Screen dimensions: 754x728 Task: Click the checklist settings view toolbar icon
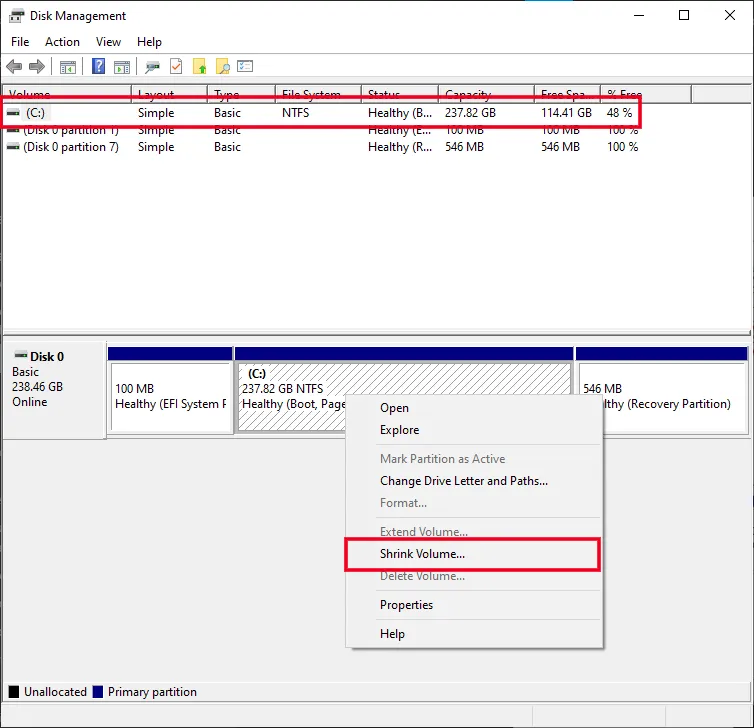pos(245,67)
